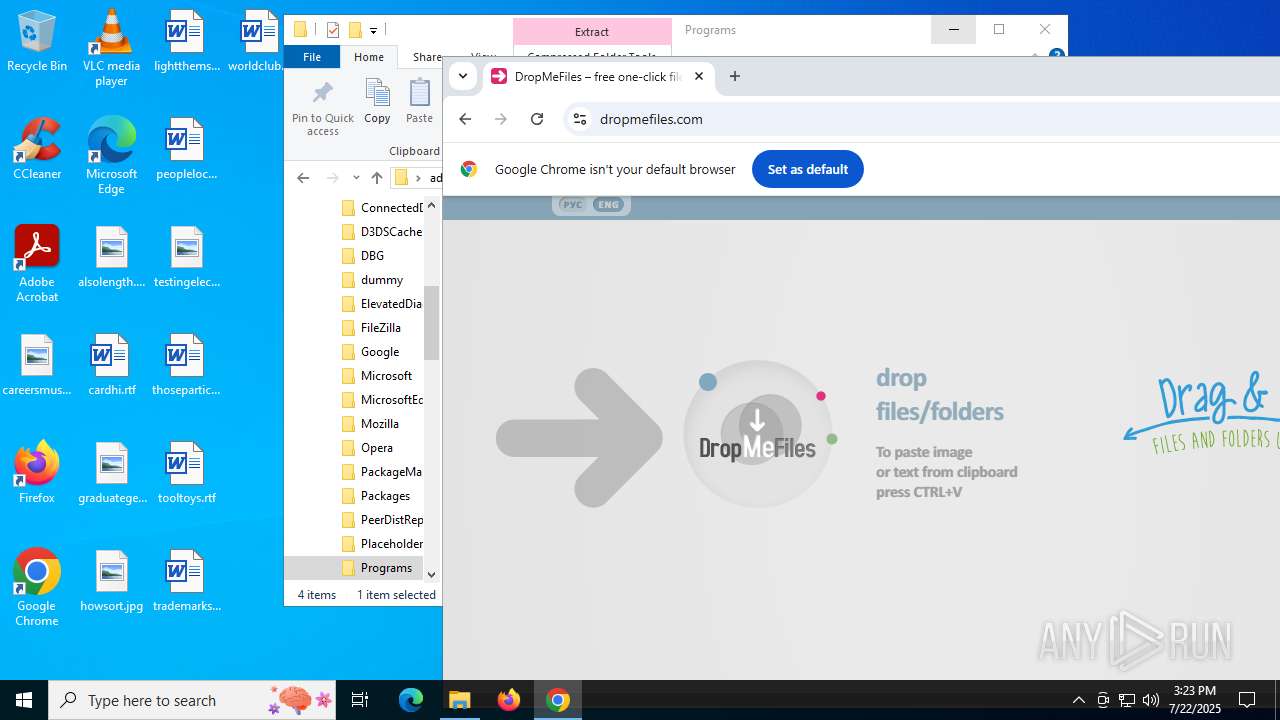Screen dimensions: 1280x720
Task: Click taskbar search box
Action: pyautogui.click(x=193, y=700)
